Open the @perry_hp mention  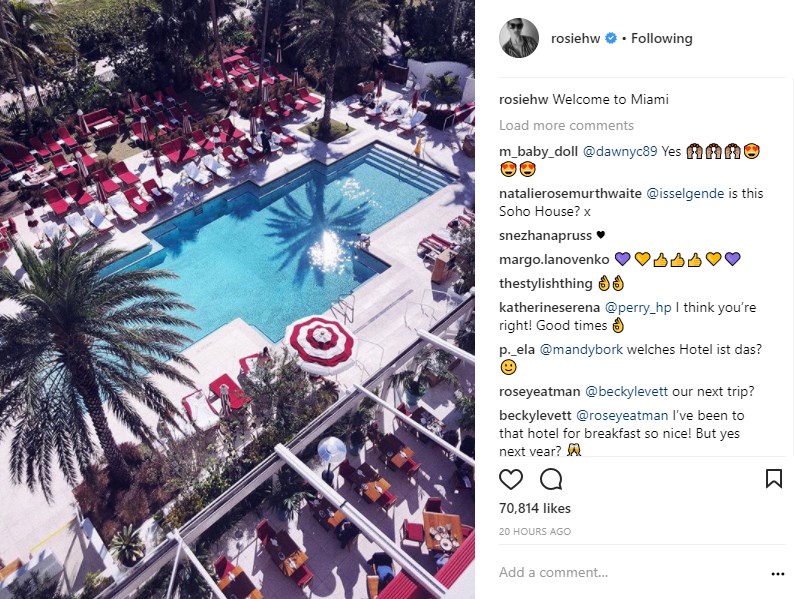tap(638, 307)
